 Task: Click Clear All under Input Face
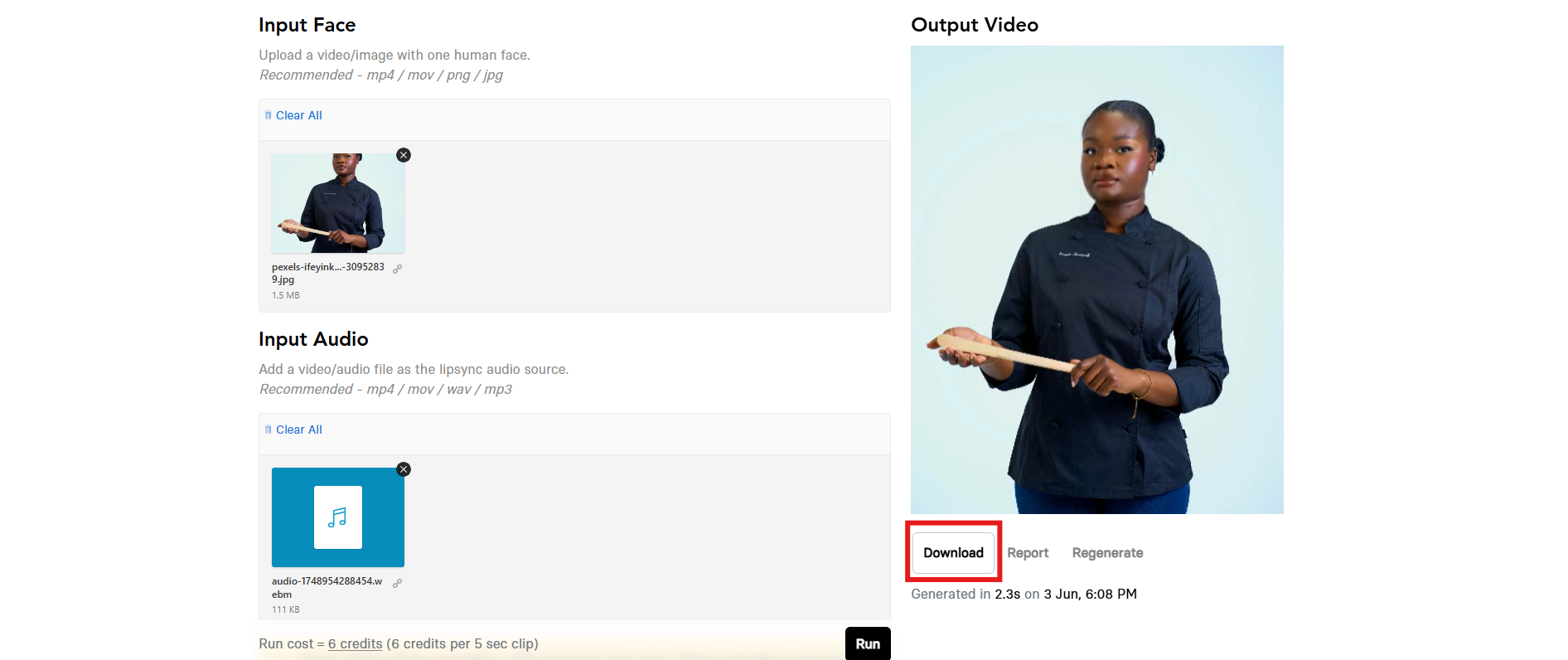(293, 115)
